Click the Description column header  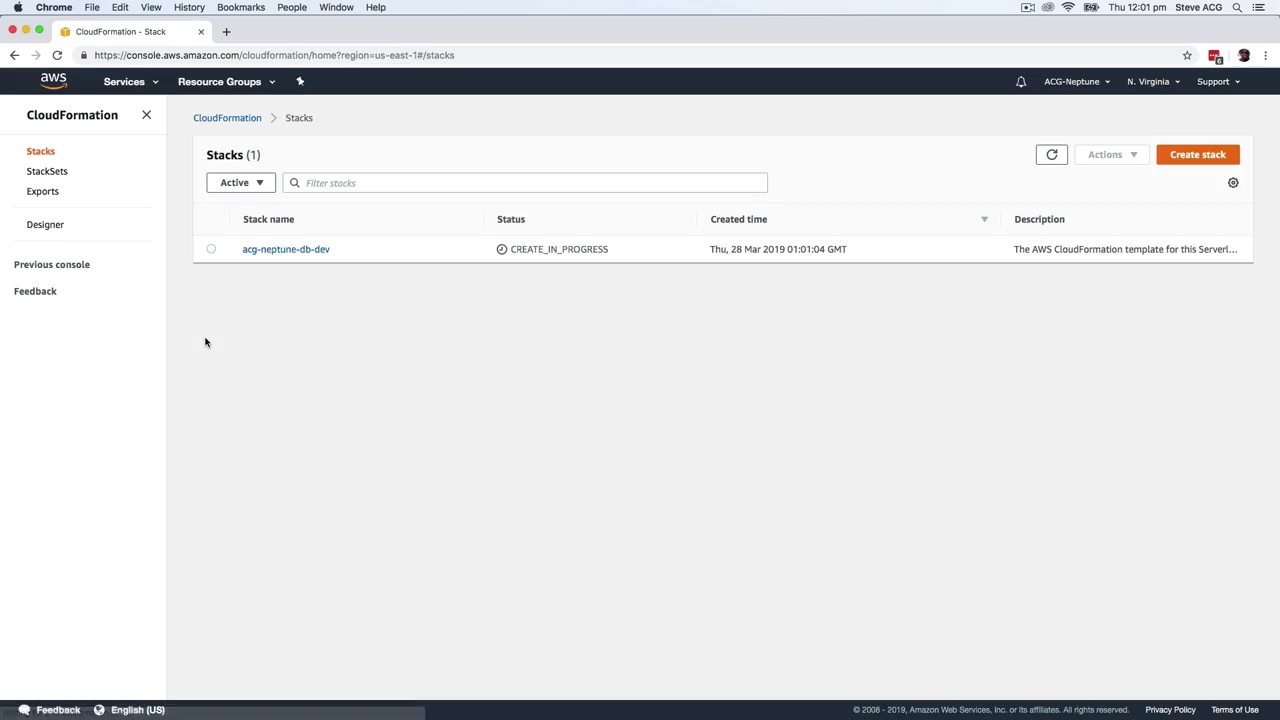click(x=1039, y=219)
